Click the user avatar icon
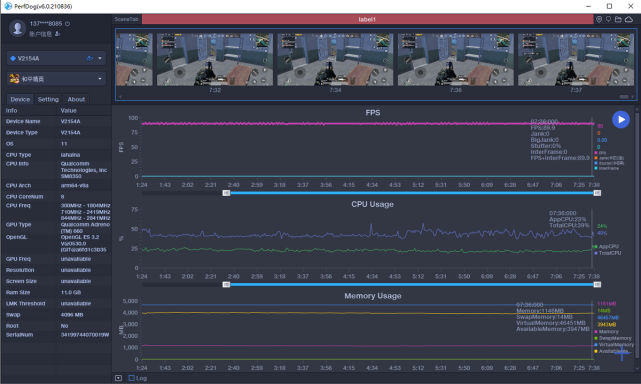 pos(17,28)
